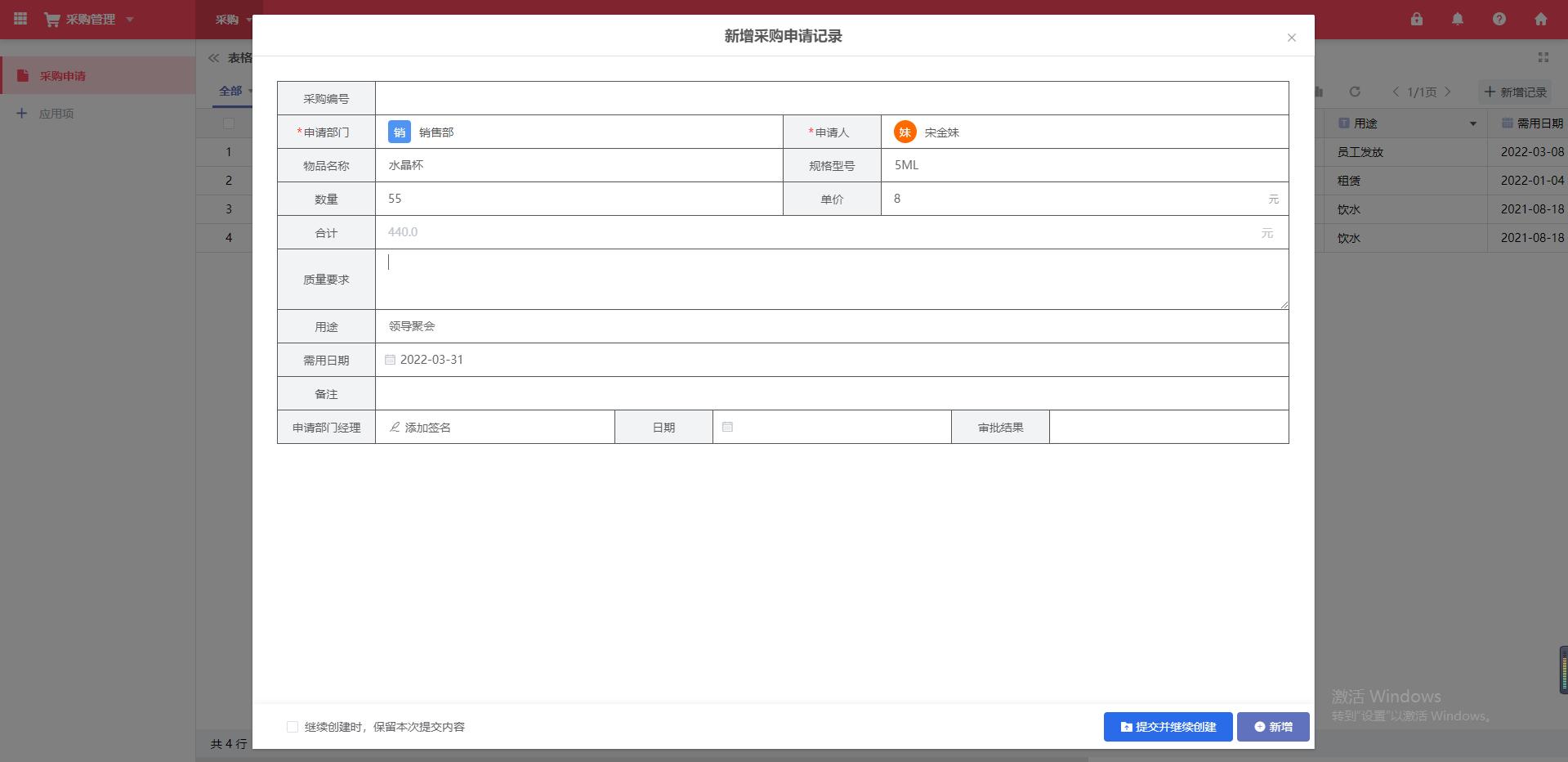Refresh the table with the reload icon
Image resolution: width=1568 pixels, height=762 pixels.
(1356, 92)
